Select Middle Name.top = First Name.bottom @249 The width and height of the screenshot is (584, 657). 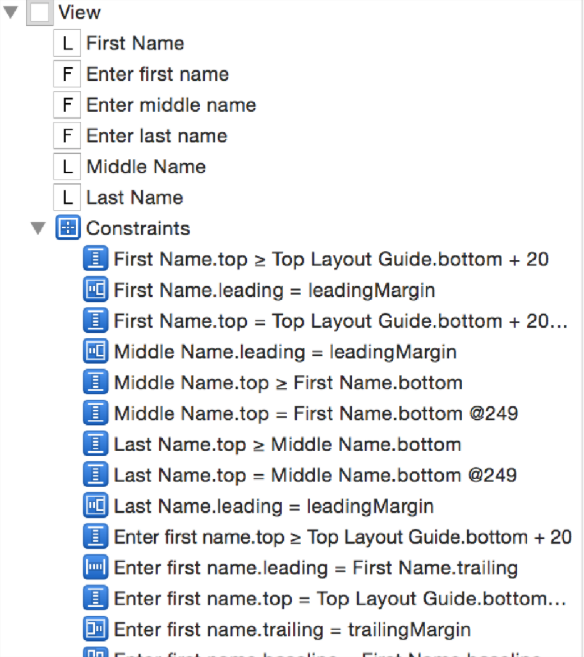coord(316,414)
